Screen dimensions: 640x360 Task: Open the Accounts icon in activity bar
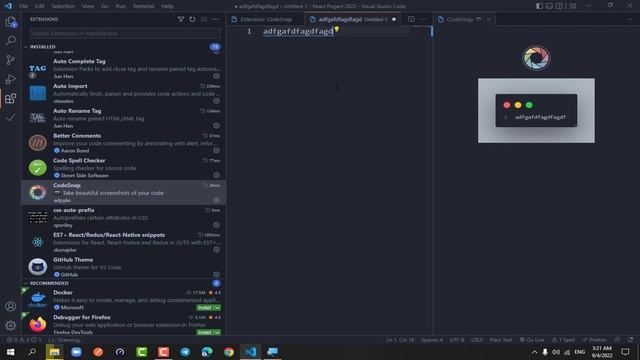click(x=11, y=306)
